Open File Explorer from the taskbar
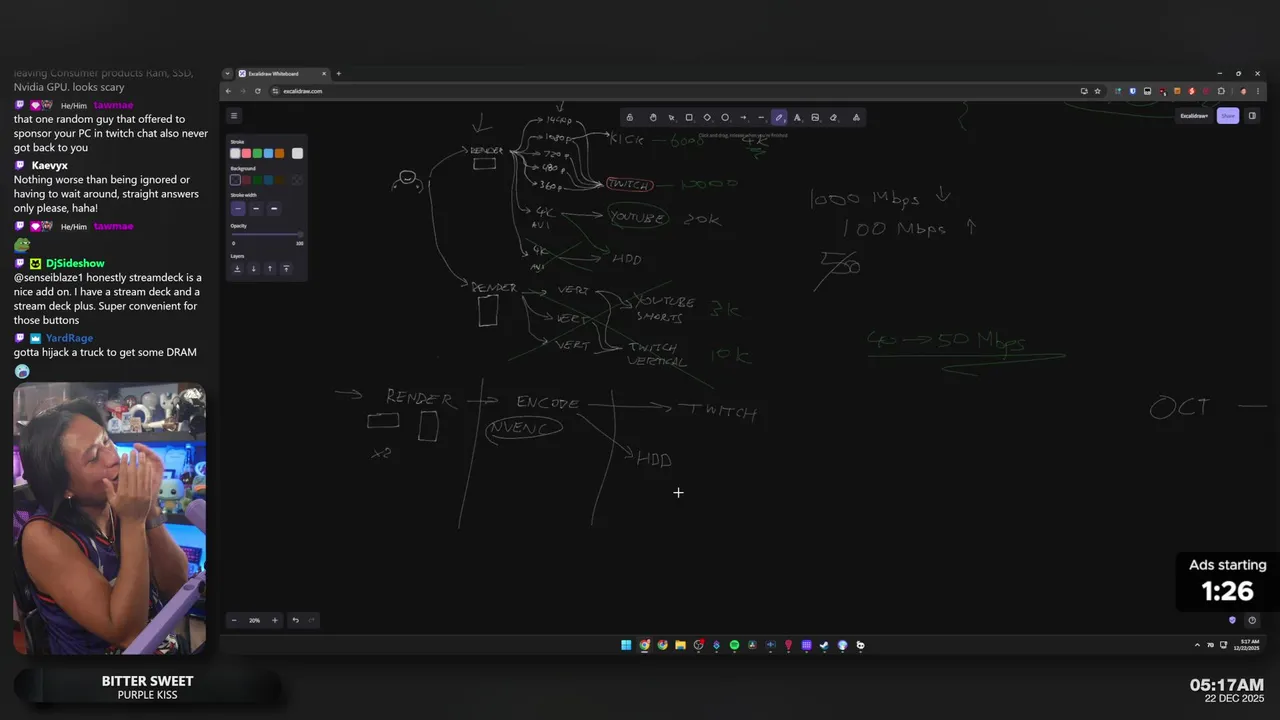Image resolution: width=1280 pixels, height=720 pixels. 680,645
